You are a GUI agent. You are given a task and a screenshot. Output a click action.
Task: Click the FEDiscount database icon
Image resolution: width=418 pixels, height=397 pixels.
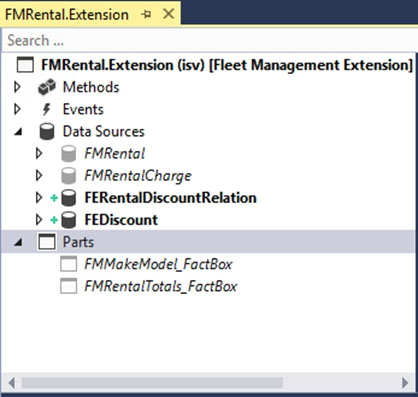[x=69, y=220]
